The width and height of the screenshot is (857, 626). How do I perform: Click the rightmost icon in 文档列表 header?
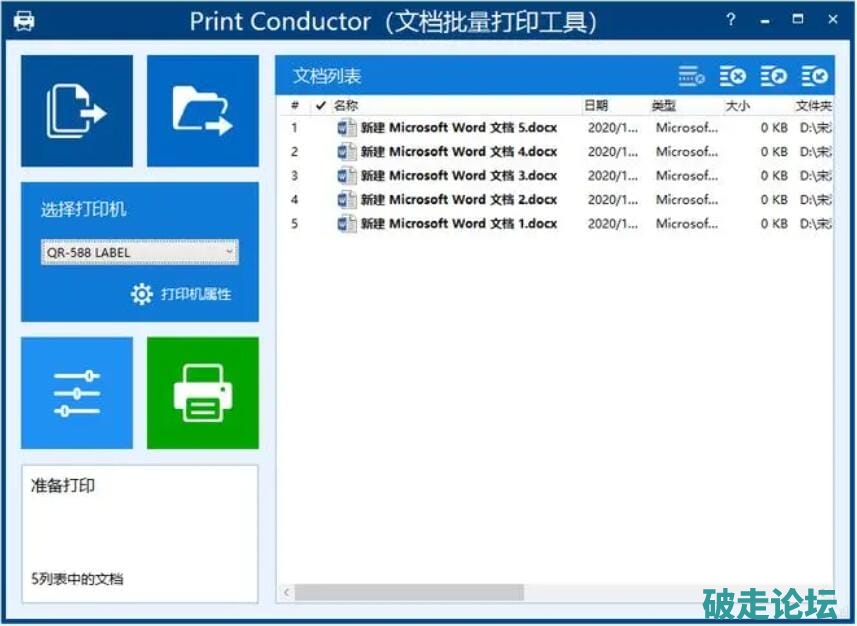click(x=815, y=76)
